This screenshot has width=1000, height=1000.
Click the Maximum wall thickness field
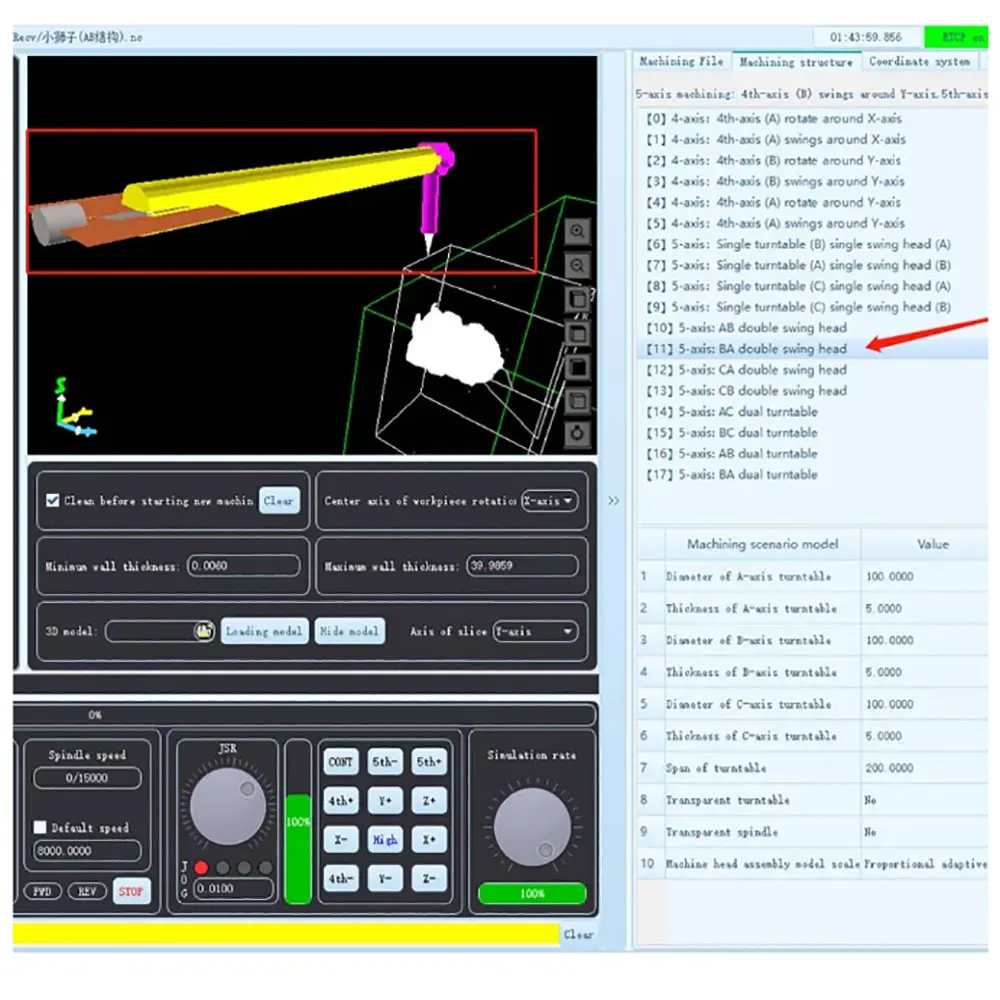[x=522, y=566]
